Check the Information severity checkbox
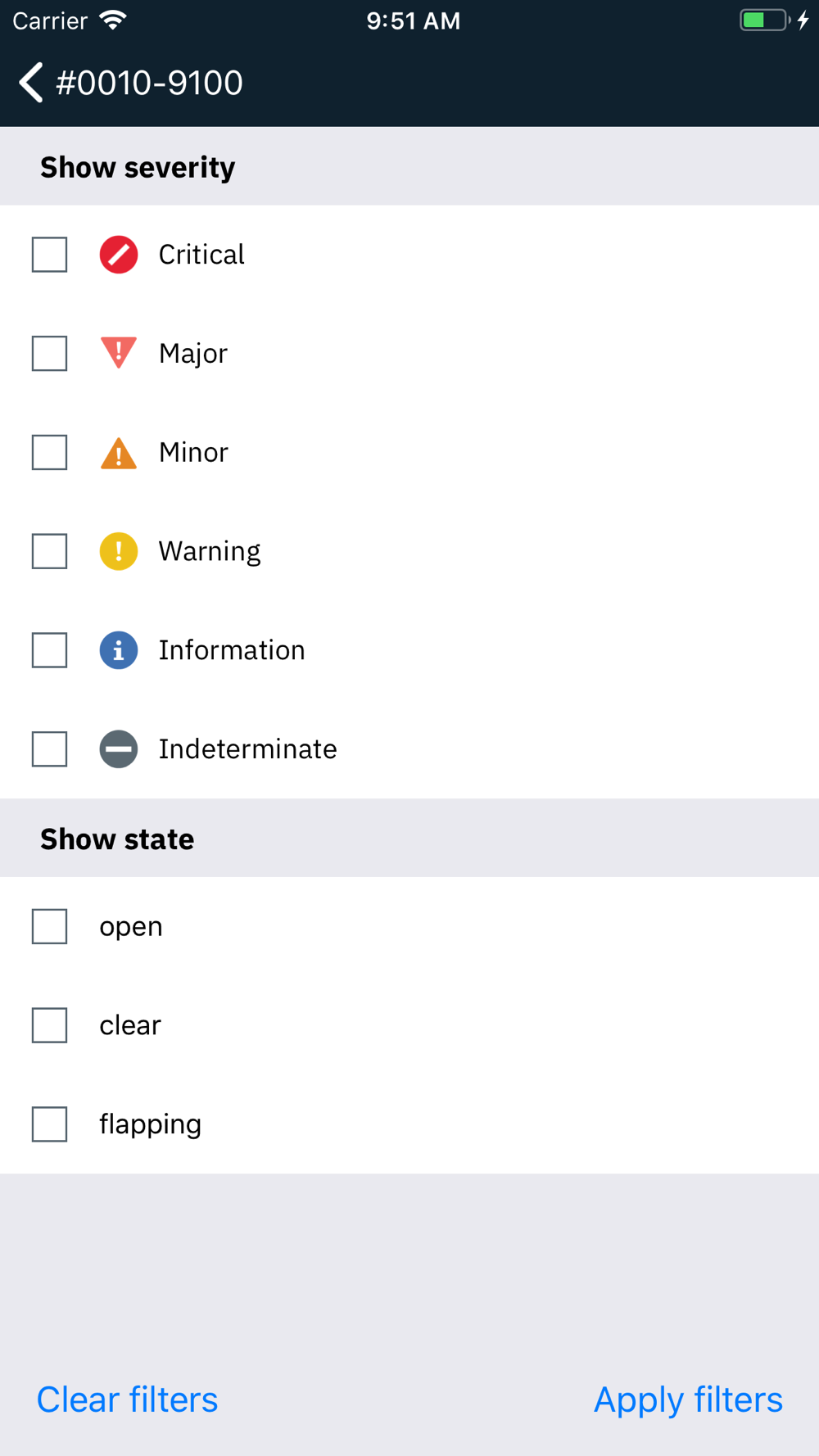The width and height of the screenshot is (819, 1456). [x=50, y=650]
